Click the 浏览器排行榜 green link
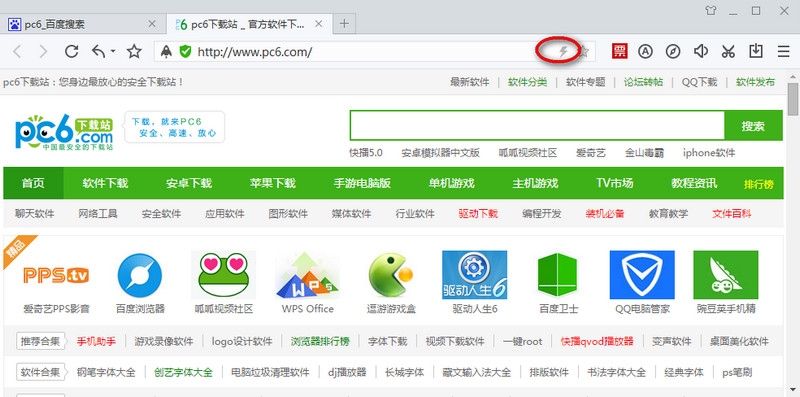Viewport: 800px width, 397px height. [320, 341]
